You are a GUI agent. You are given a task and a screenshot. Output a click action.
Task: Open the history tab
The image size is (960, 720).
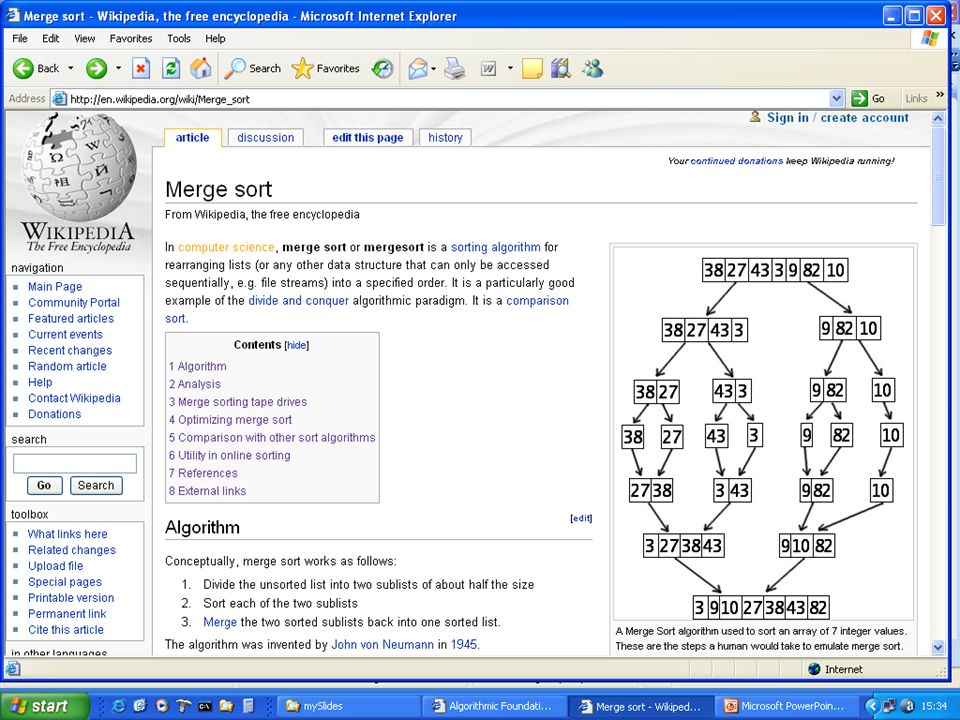445,138
